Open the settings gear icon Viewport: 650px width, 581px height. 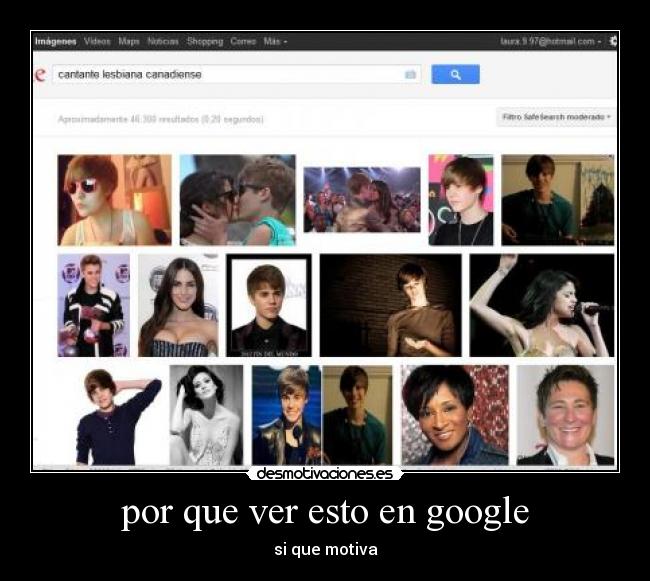(613, 41)
